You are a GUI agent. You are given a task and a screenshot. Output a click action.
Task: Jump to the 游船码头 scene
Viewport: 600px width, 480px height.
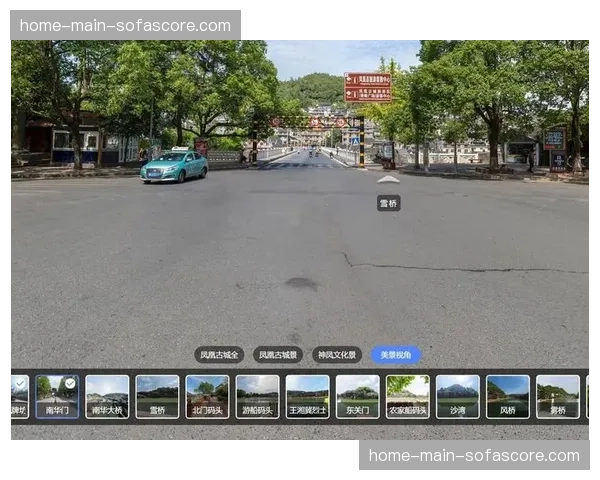coord(257,396)
